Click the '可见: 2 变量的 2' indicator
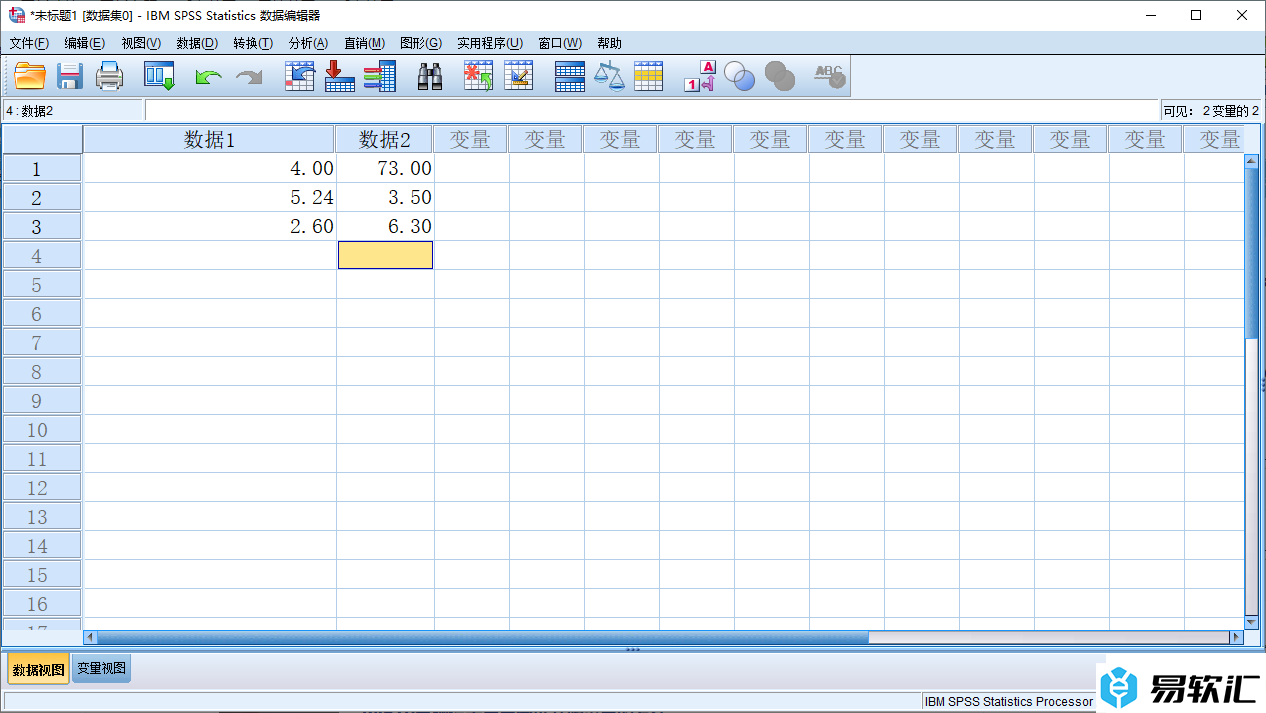 (x=1211, y=111)
